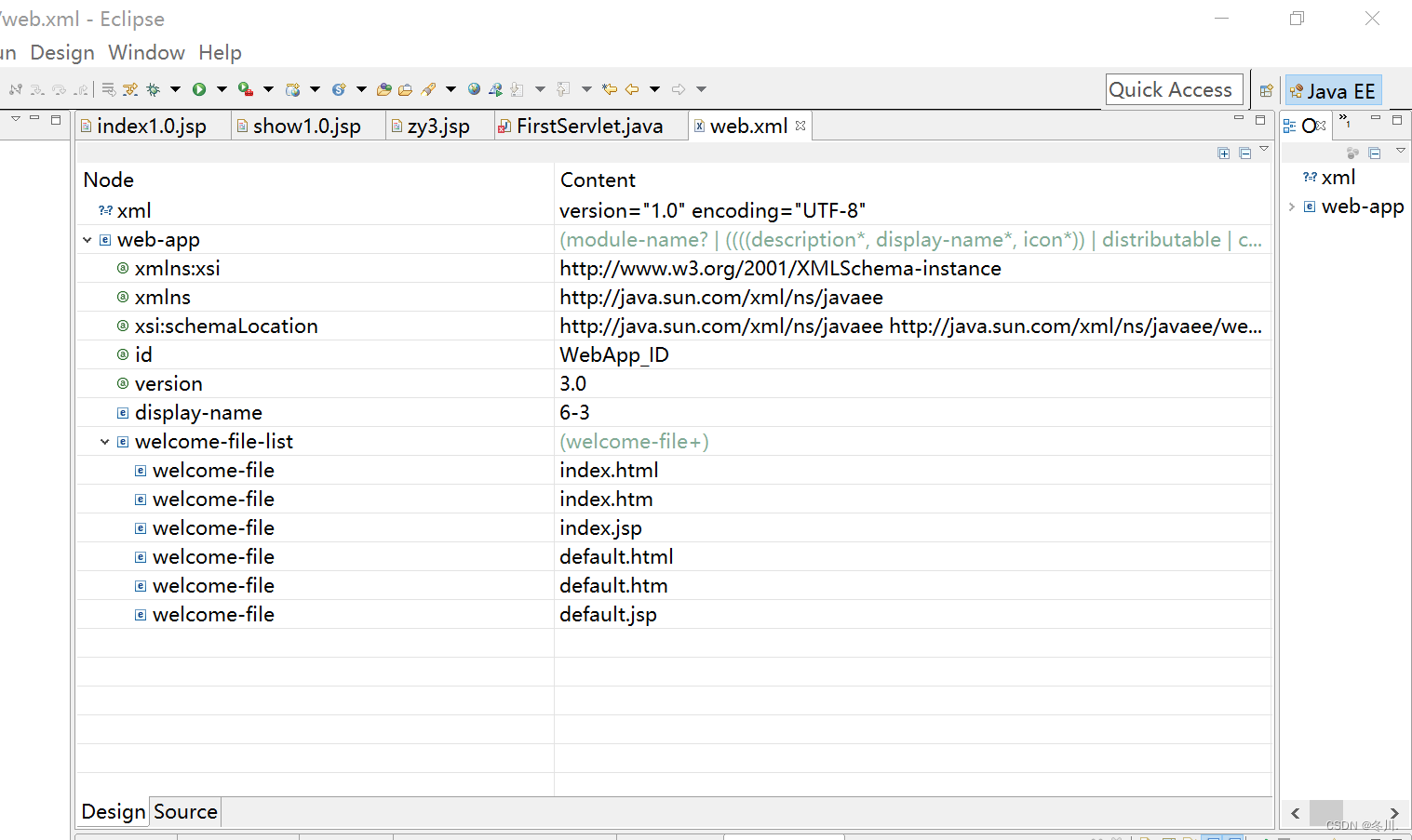1412x840 pixels.
Task: Click the Forward navigation arrow icon
Action: [678, 89]
